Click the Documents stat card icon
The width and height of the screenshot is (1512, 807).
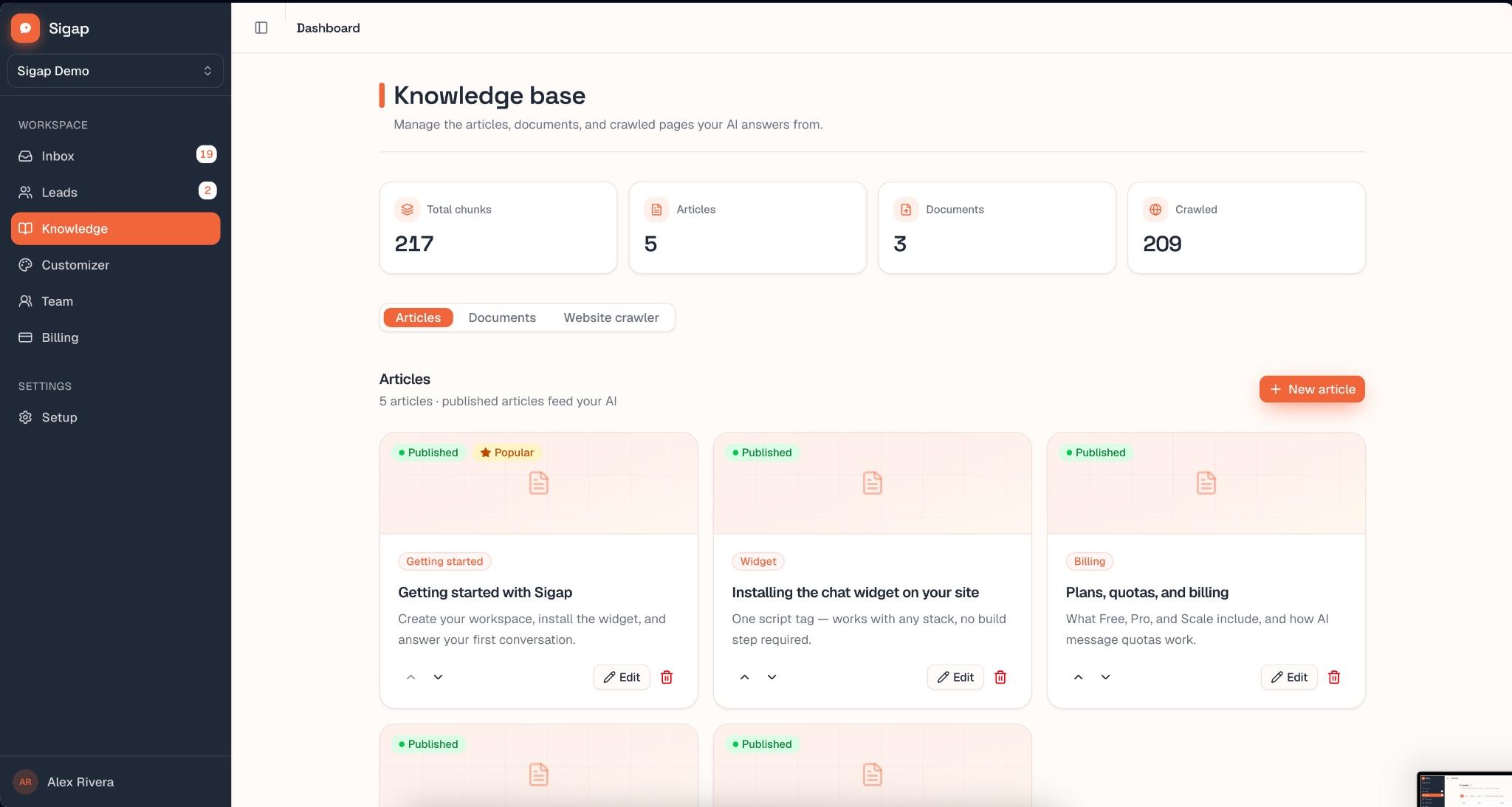[906, 210]
